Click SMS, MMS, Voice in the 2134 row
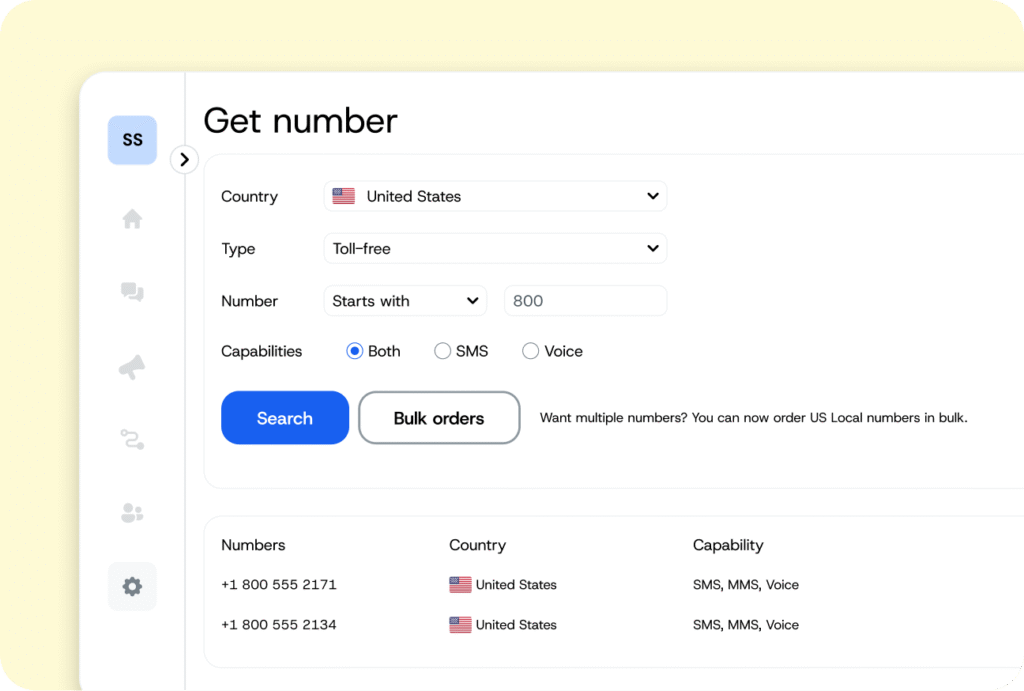The height and width of the screenshot is (691, 1024). tap(746, 624)
